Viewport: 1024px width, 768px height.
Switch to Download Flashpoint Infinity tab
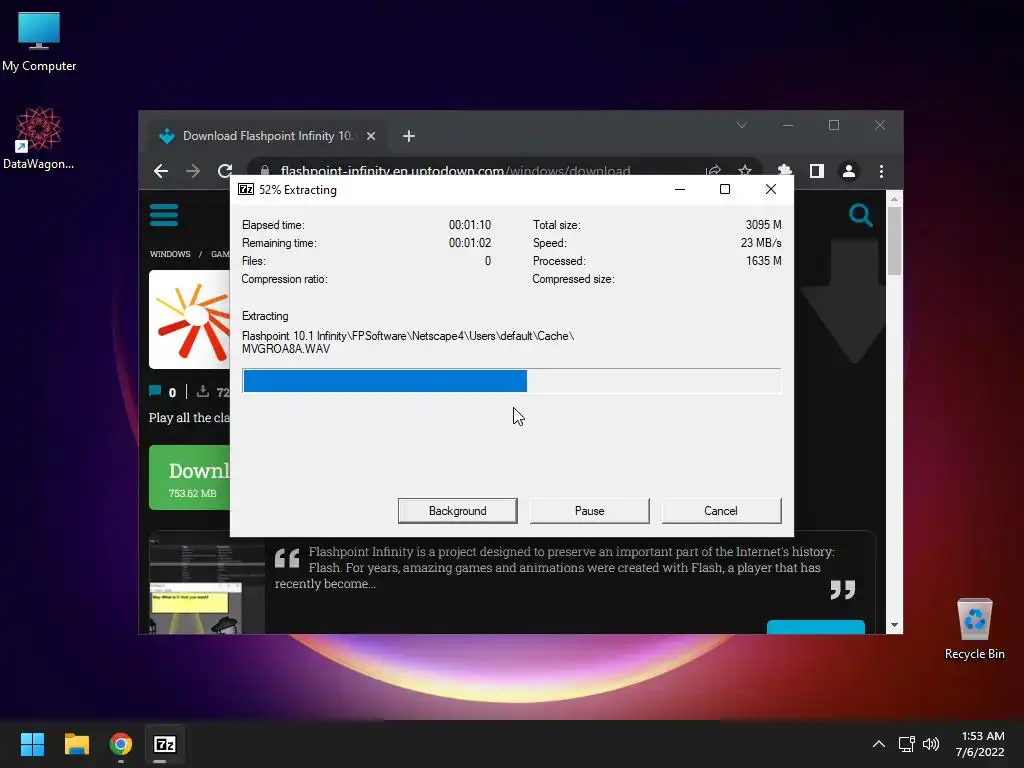[266, 136]
